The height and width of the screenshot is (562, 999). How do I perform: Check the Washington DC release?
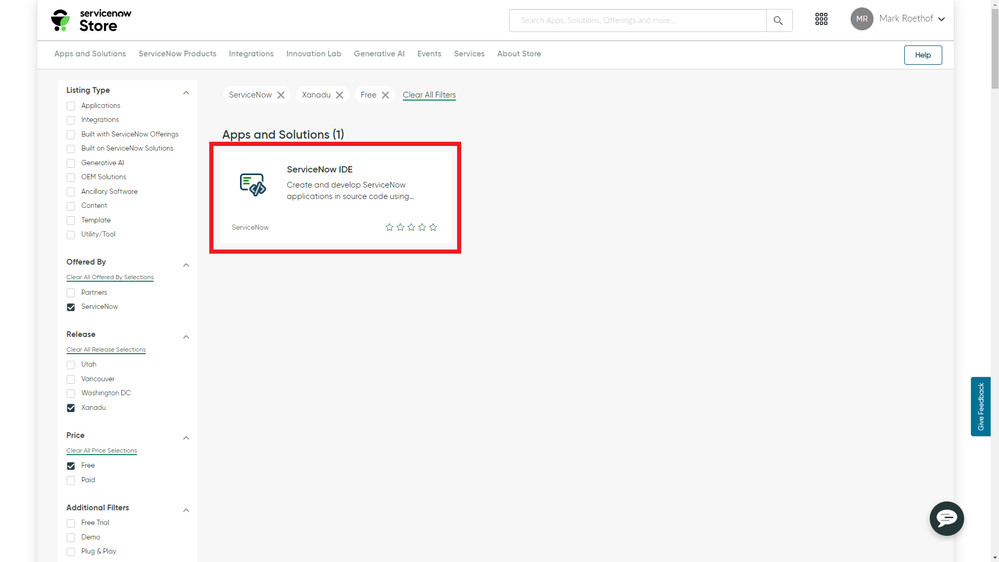71,394
